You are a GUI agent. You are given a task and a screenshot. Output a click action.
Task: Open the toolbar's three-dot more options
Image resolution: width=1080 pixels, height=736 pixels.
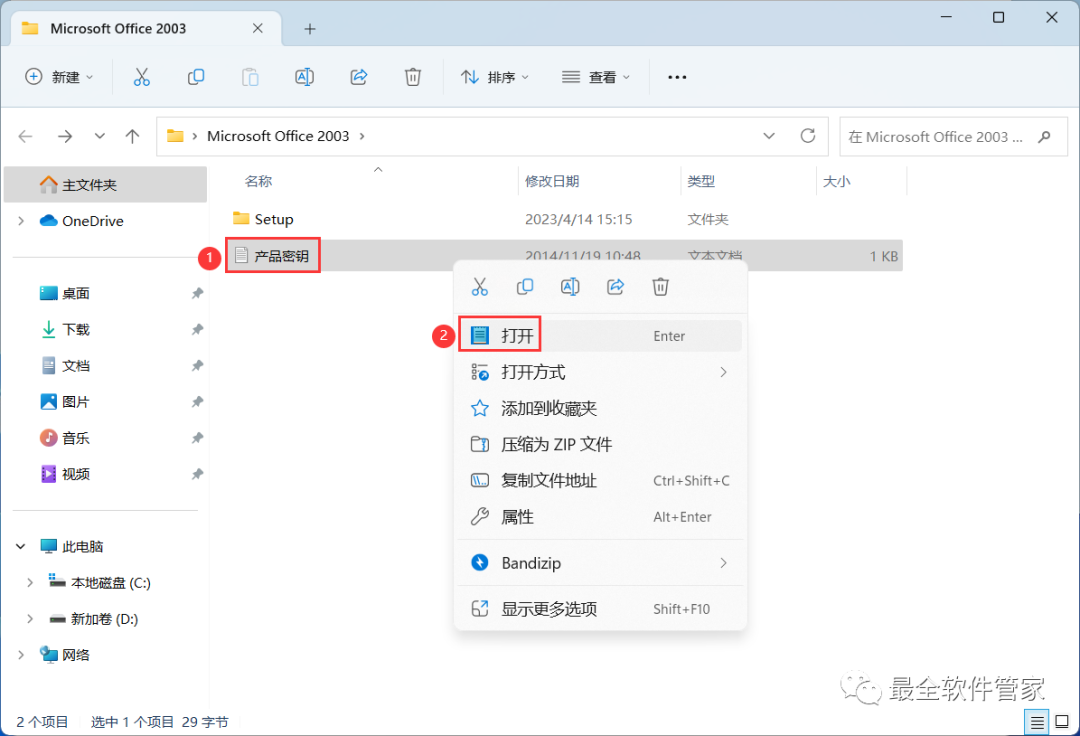coord(677,77)
